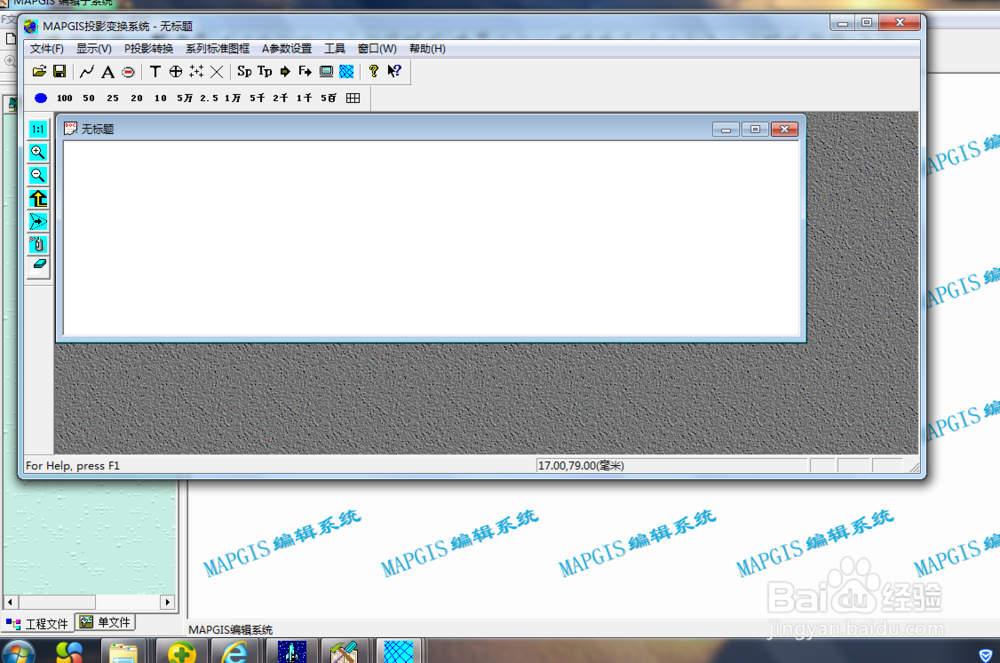Screen dimensions: 1000x663
Task: Click the scattered stars points icon
Action: 196,71
